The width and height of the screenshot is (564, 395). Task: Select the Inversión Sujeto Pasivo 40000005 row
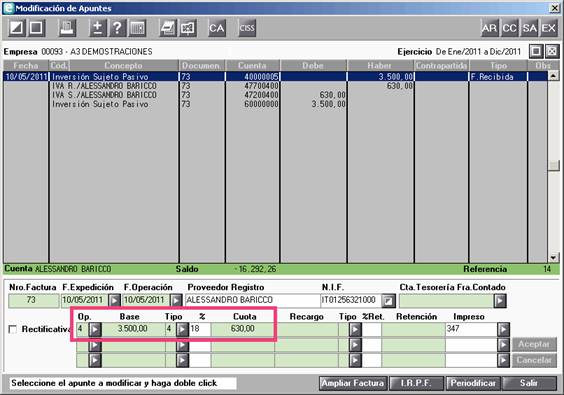(x=275, y=77)
